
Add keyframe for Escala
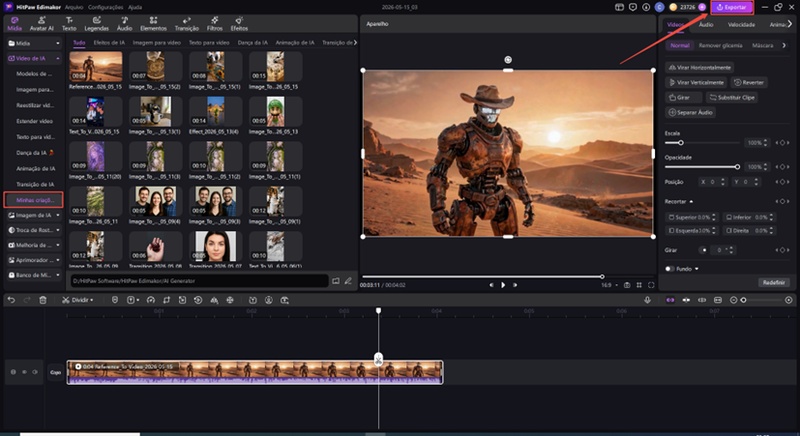click(x=782, y=143)
